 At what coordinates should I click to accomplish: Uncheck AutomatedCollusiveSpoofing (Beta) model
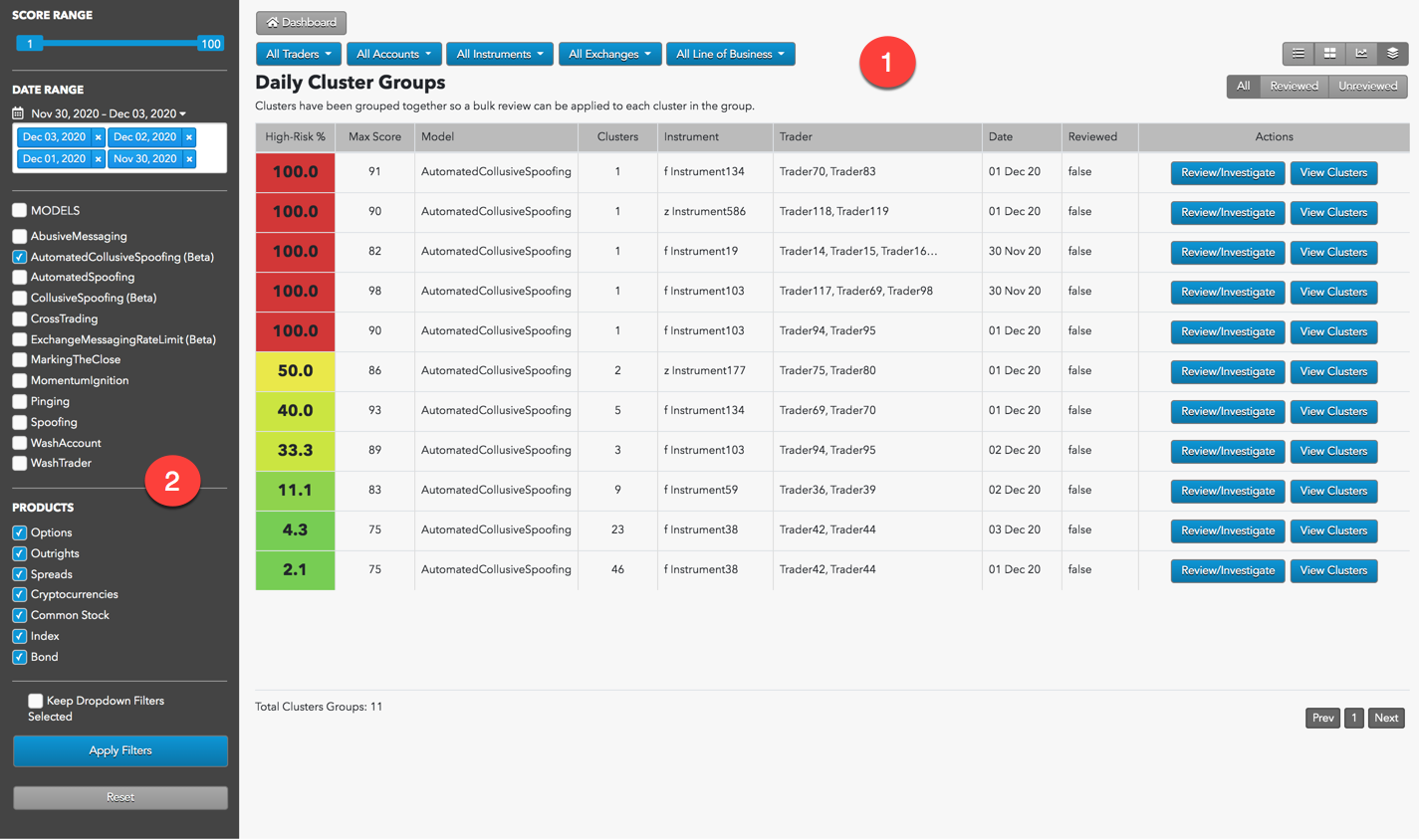tap(19, 257)
